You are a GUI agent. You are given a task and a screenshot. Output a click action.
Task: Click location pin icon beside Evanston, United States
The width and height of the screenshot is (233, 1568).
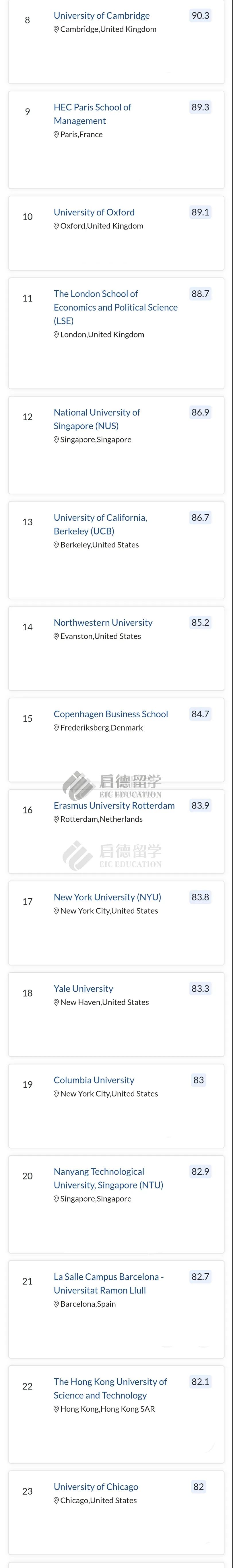pos(57,636)
